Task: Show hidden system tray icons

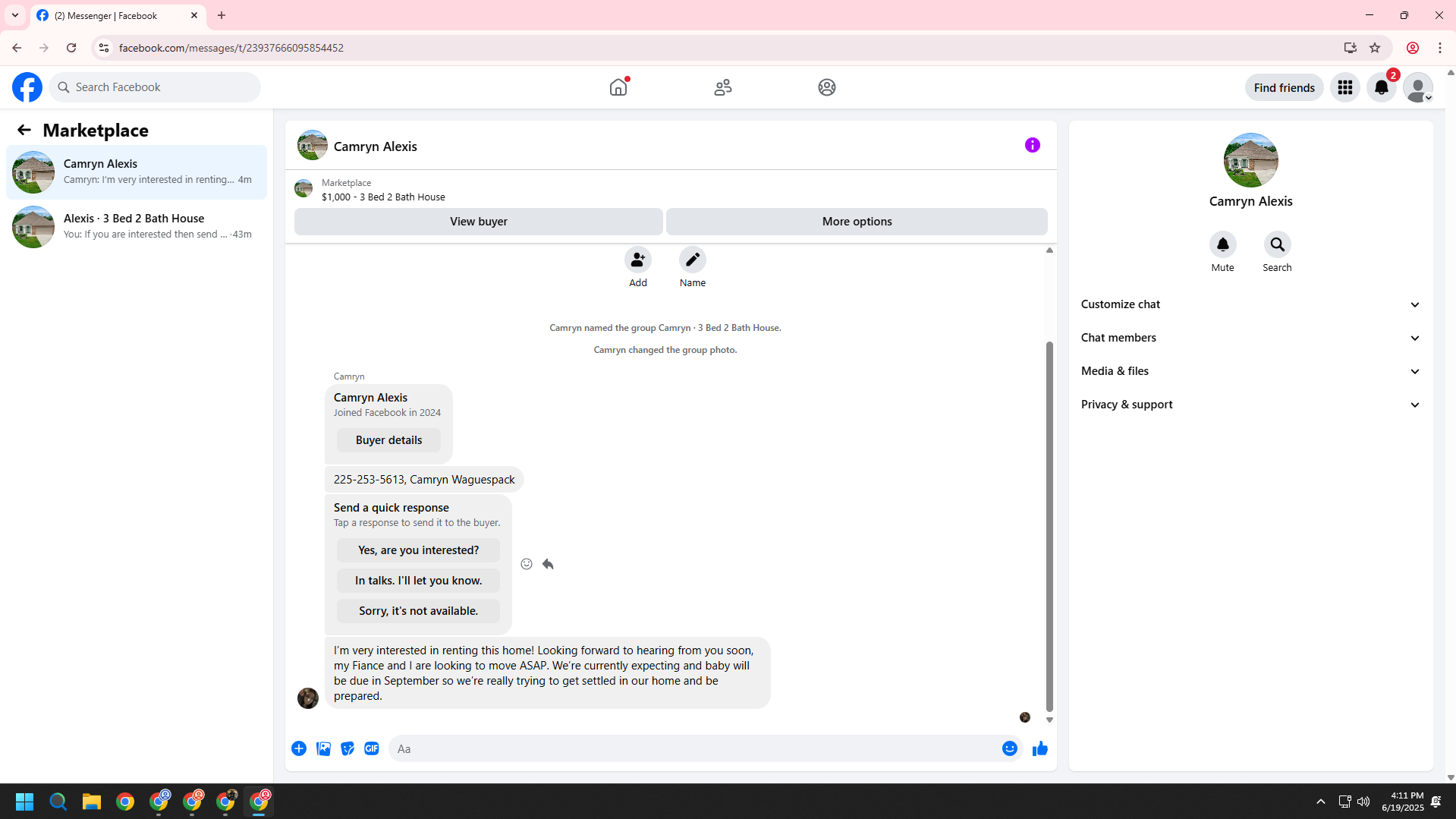Action: [1321, 802]
